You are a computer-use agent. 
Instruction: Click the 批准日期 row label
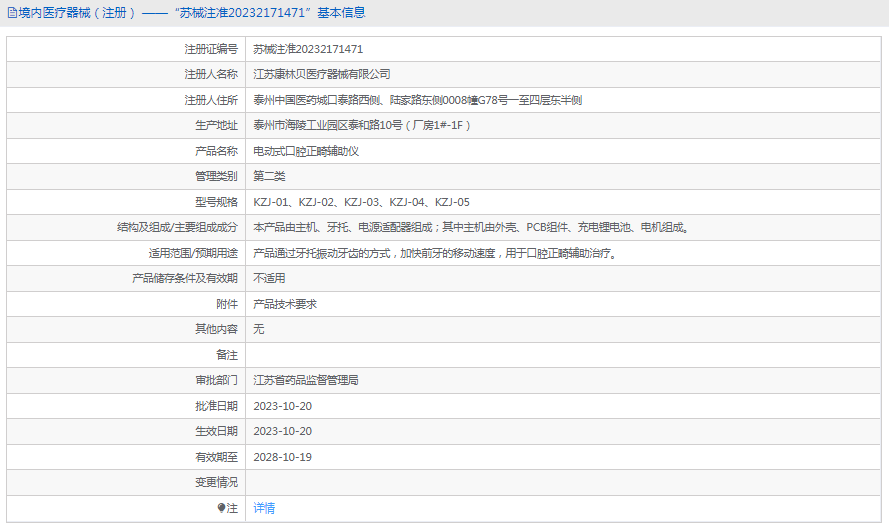point(217,407)
